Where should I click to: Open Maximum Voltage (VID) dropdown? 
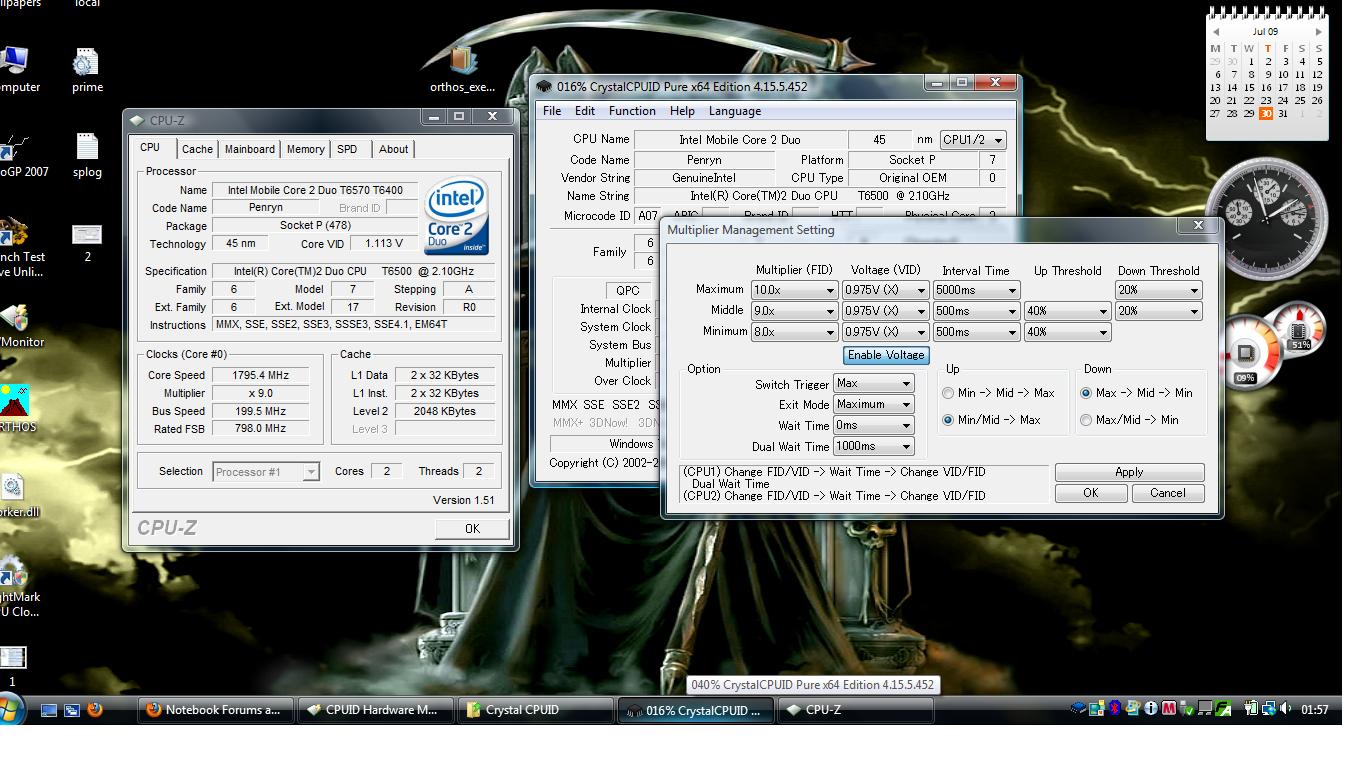[x=885, y=290]
